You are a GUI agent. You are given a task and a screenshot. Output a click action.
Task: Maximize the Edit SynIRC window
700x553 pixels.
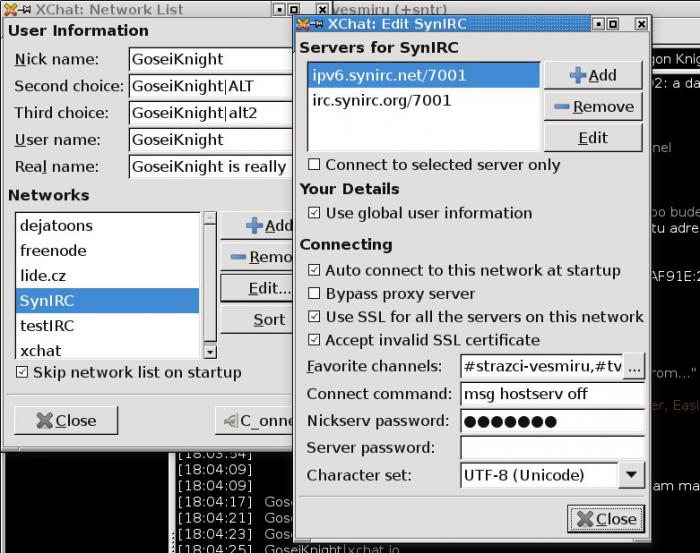coord(613,24)
